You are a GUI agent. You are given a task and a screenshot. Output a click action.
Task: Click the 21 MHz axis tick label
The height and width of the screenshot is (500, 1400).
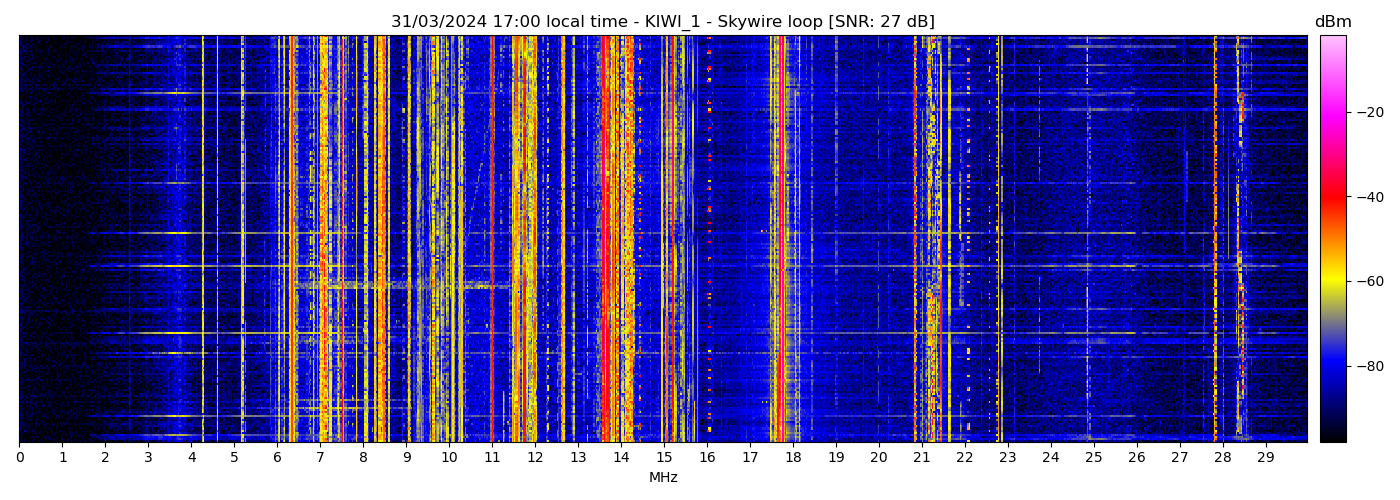pyautogui.click(x=921, y=458)
